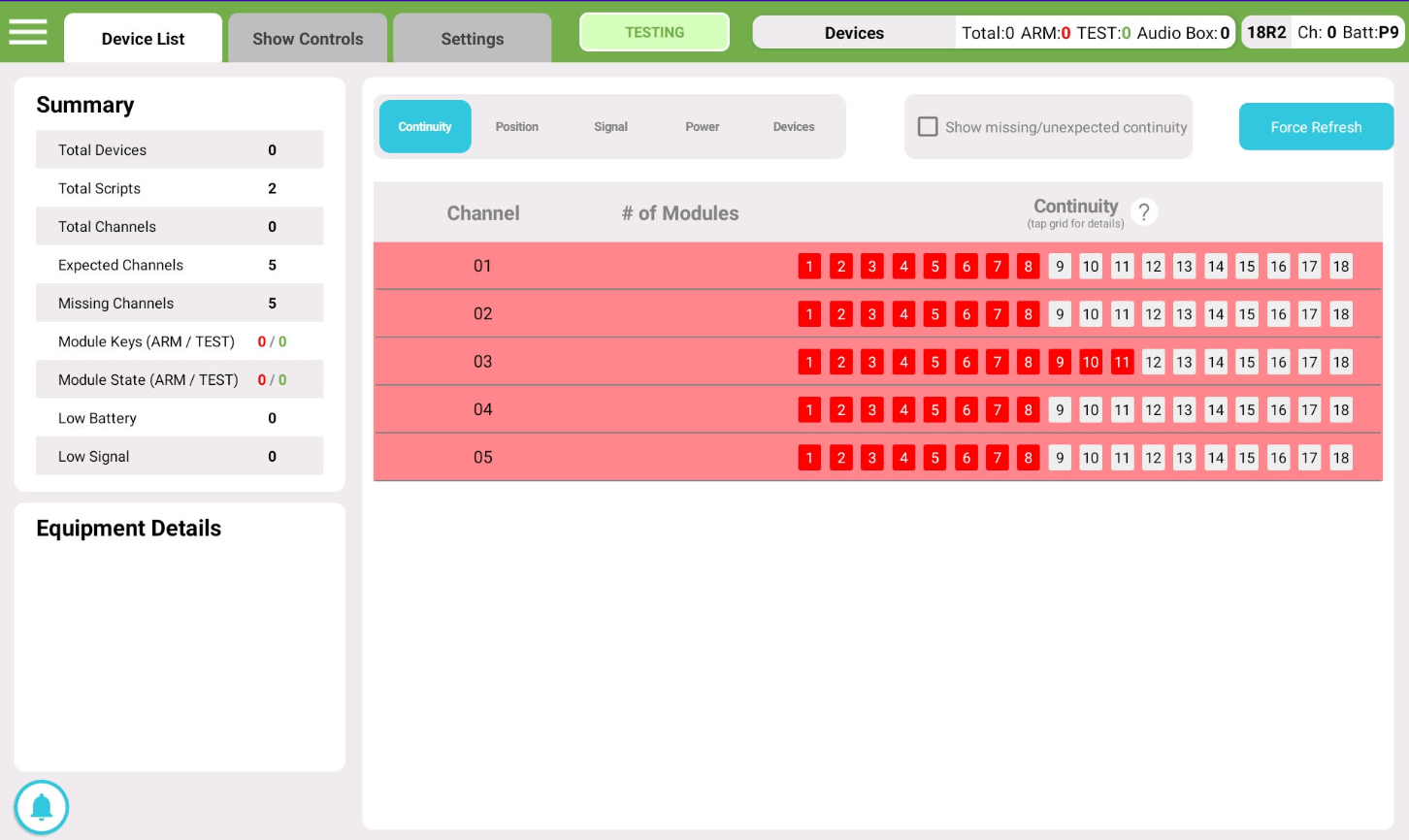The height and width of the screenshot is (840, 1409).
Task: Switch to Position view
Action: tap(516, 127)
